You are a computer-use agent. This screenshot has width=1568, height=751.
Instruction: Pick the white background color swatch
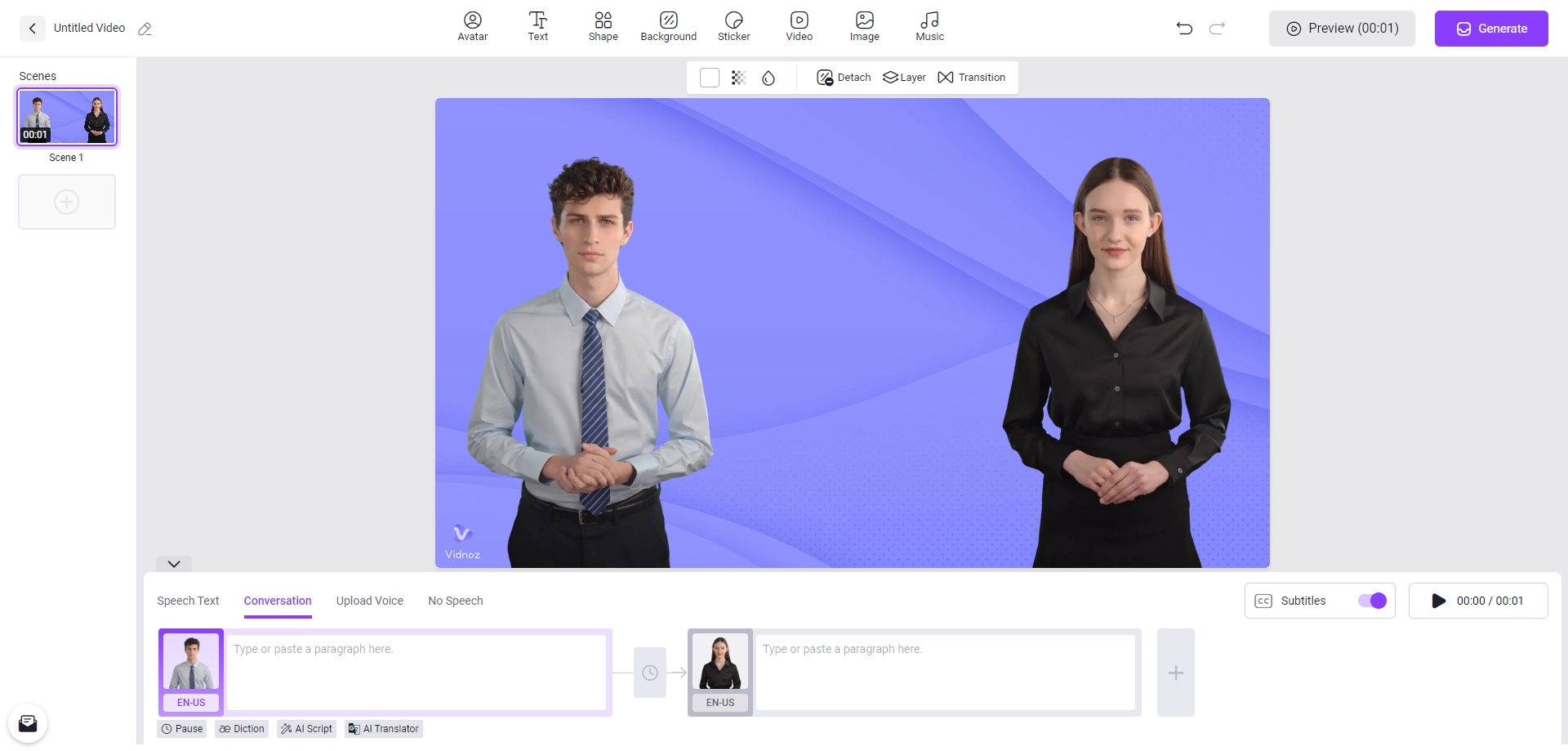710,78
